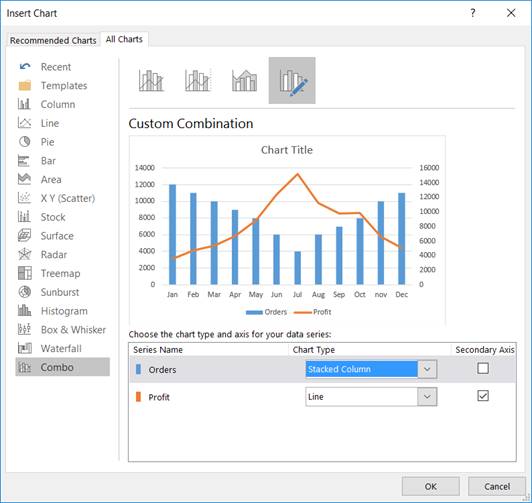
Task: Click the Cancel button
Action: pyautogui.click(x=497, y=486)
